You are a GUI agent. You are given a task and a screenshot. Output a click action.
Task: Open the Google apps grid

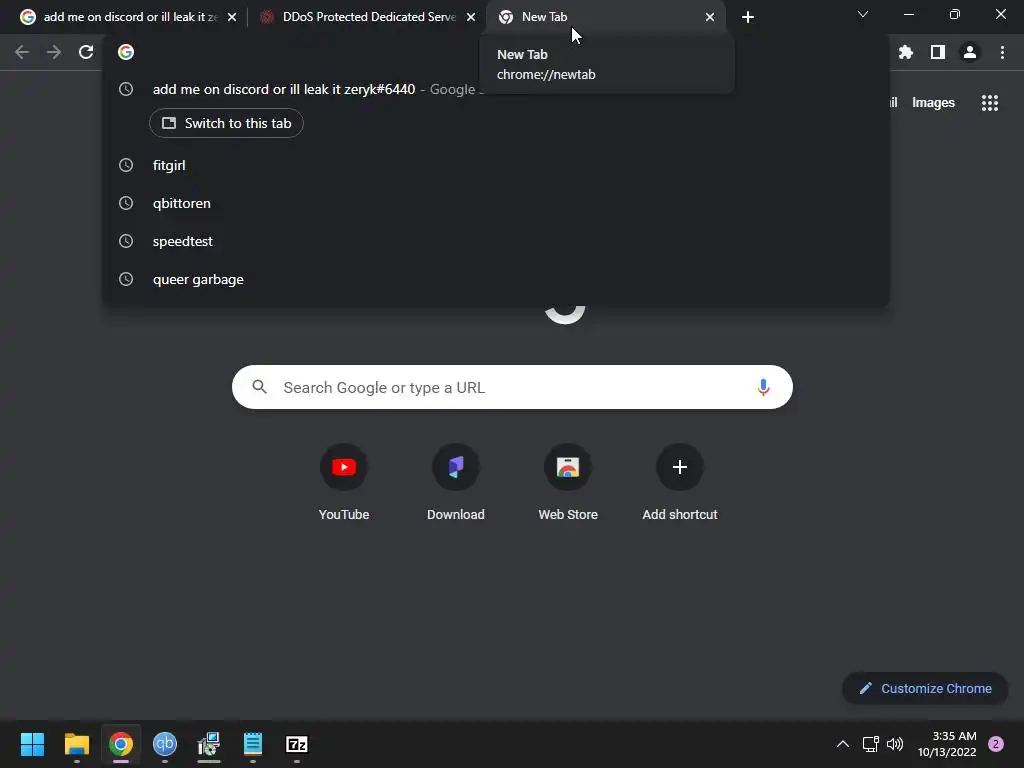[989, 103]
